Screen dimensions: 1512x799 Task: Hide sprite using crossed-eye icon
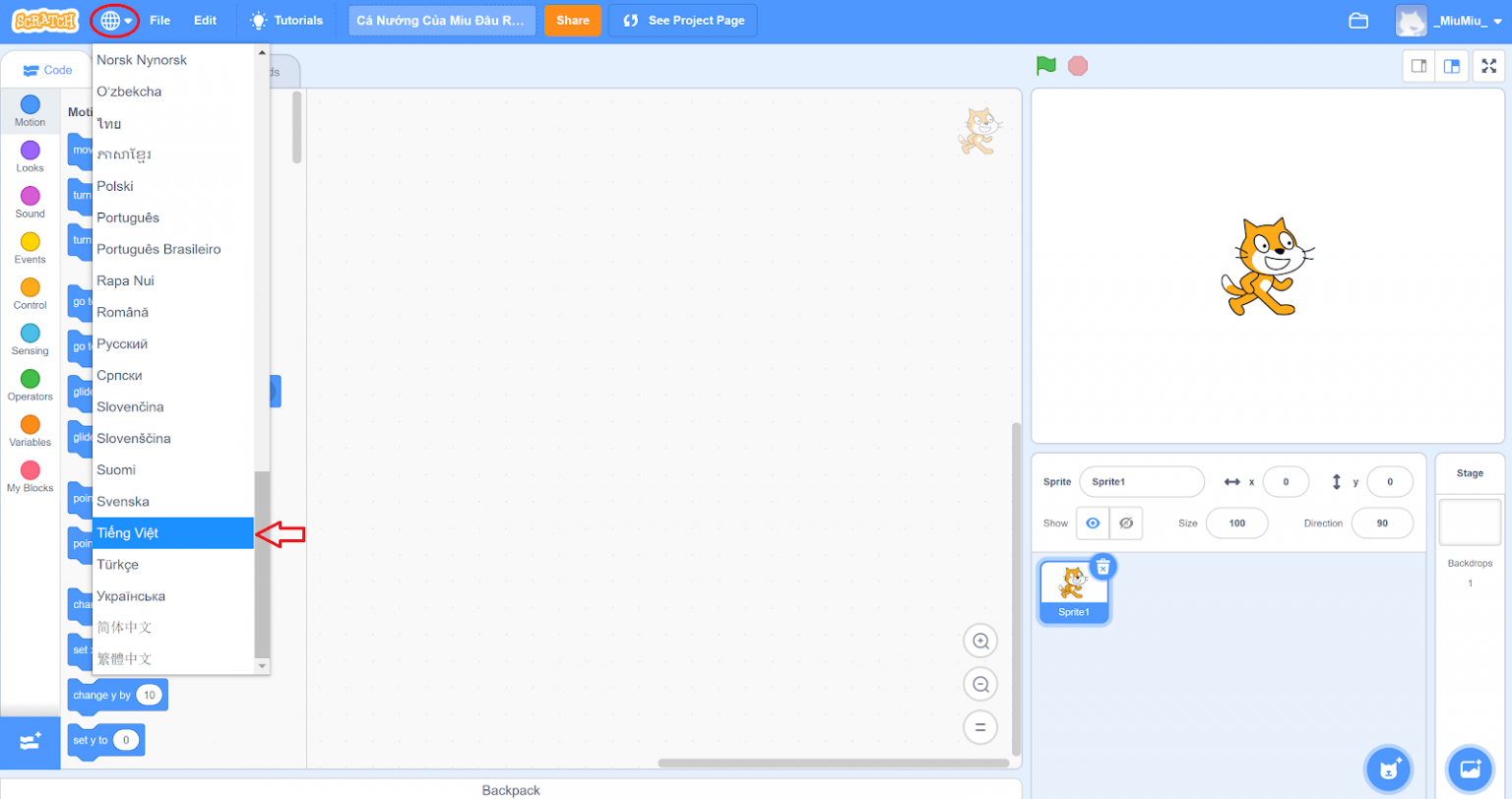click(1126, 523)
